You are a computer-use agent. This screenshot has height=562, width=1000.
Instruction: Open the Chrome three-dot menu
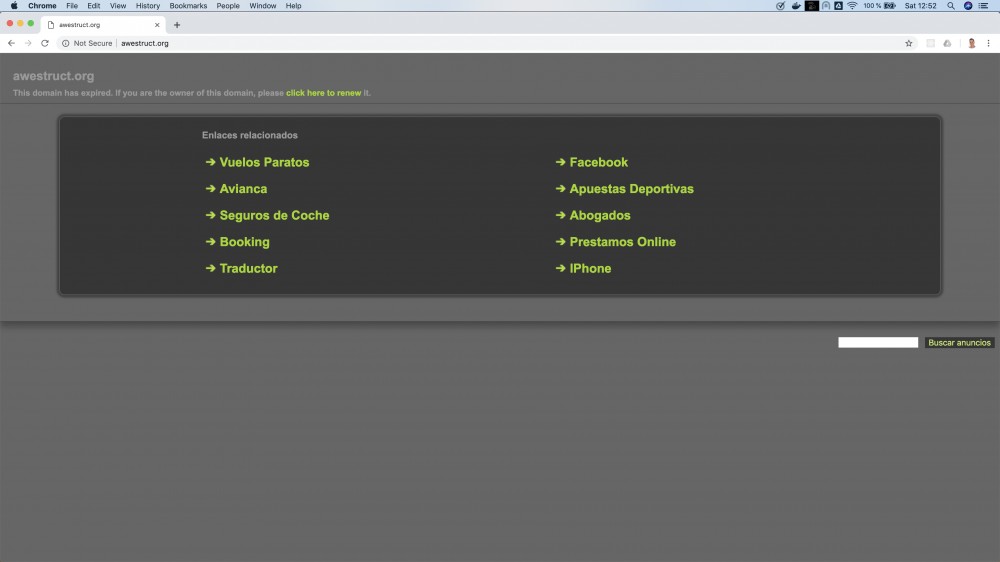pyautogui.click(x=989, y=43)
